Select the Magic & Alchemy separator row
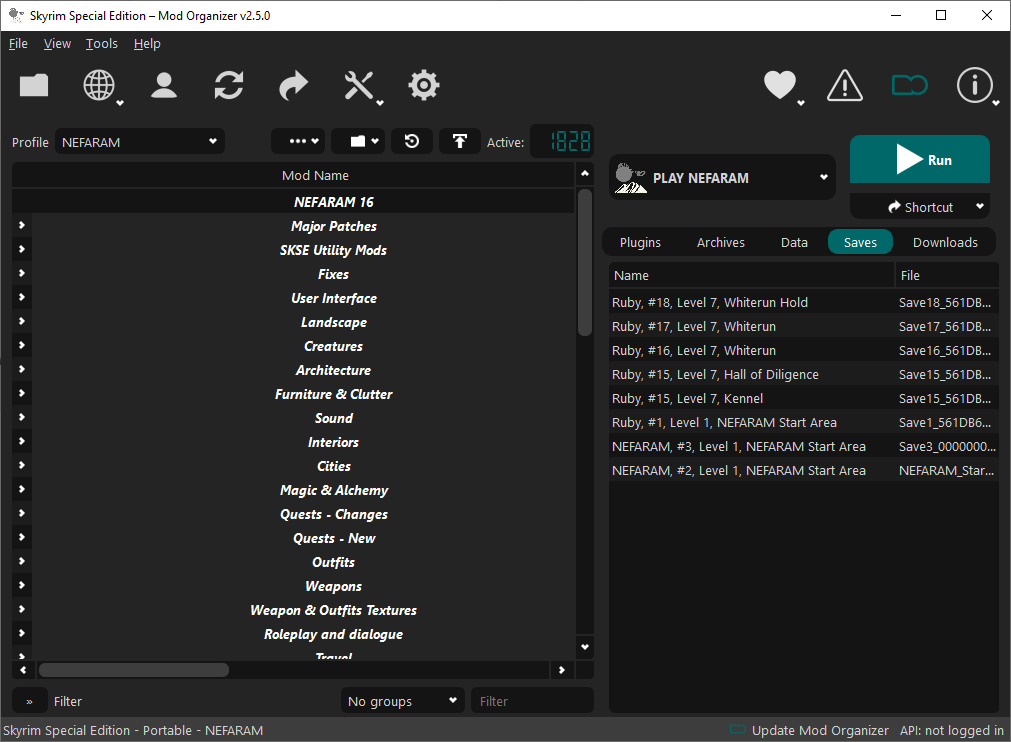 coord(293,490)
